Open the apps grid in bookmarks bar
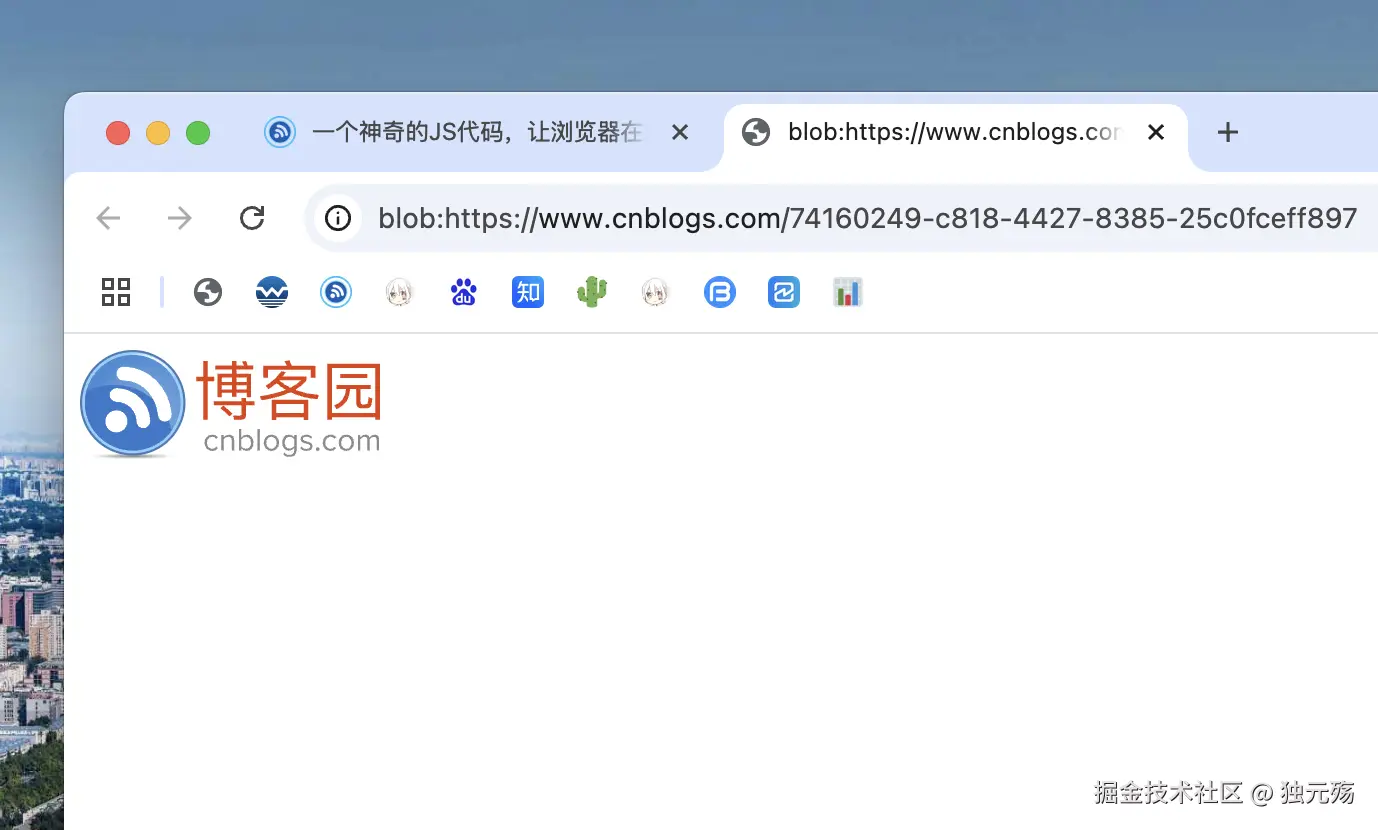This screenshot has height=830, width=1378. [x=116, y=292]
